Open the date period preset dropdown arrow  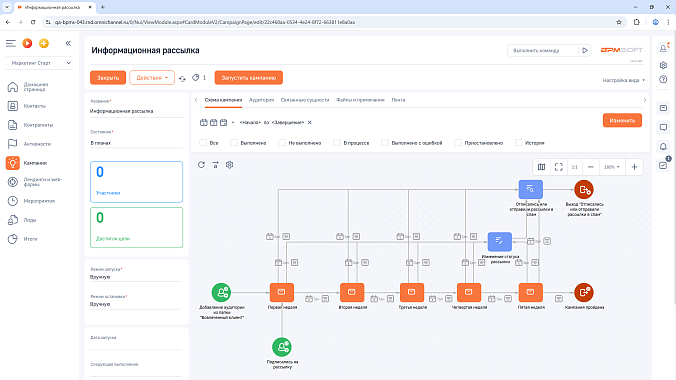[233, 122]
